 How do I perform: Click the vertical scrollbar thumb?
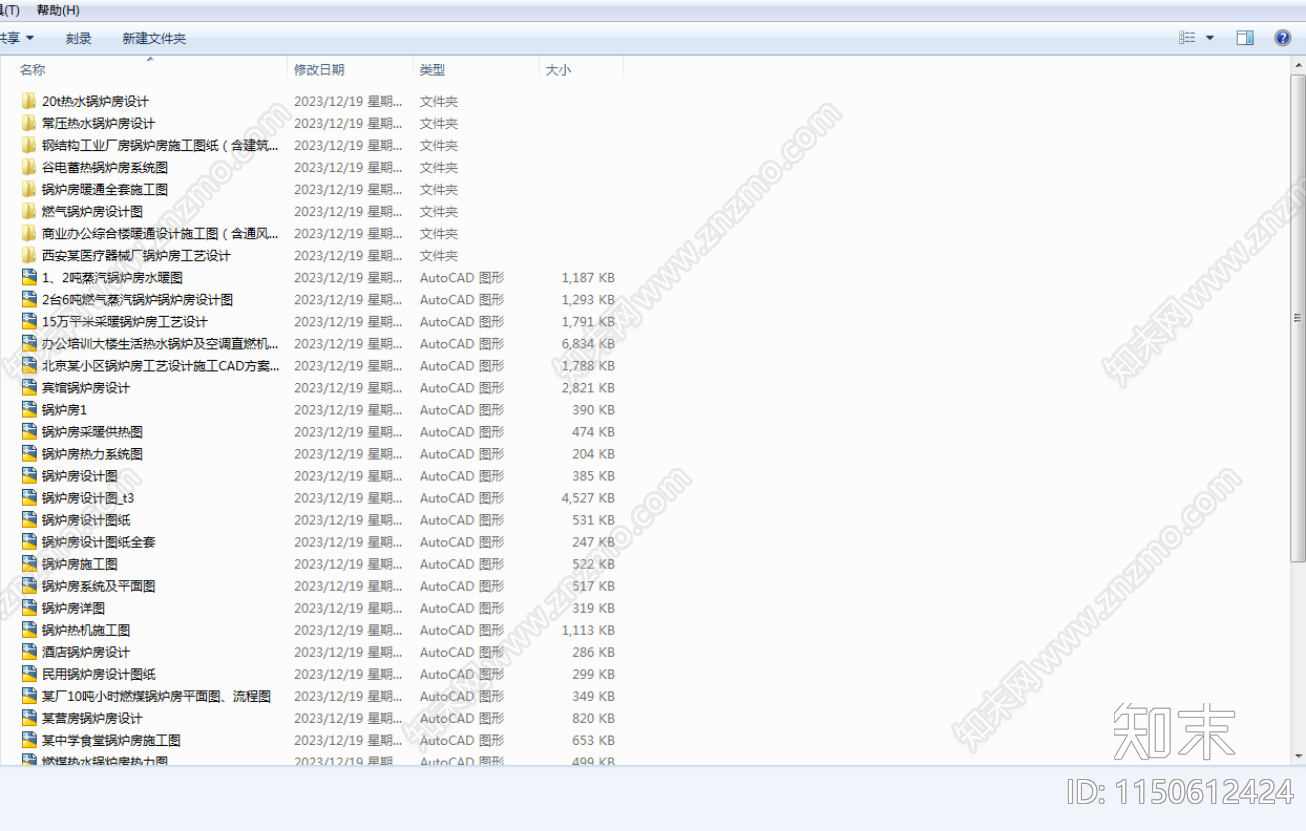point(1298,318)
